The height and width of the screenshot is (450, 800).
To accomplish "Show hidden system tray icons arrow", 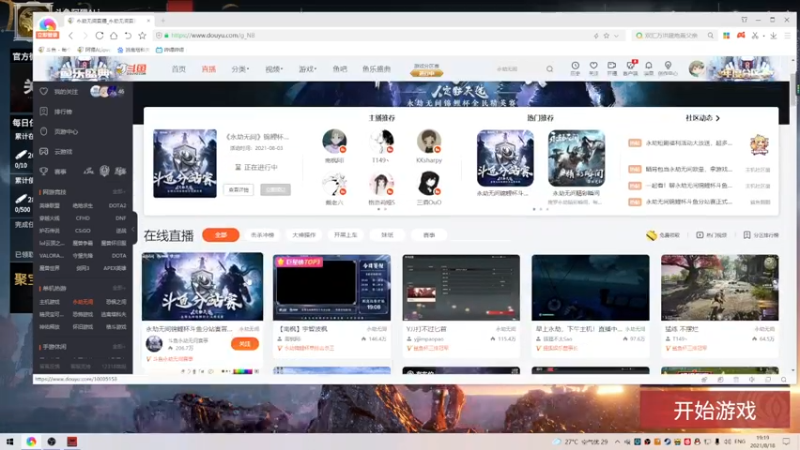I will 617,441.
